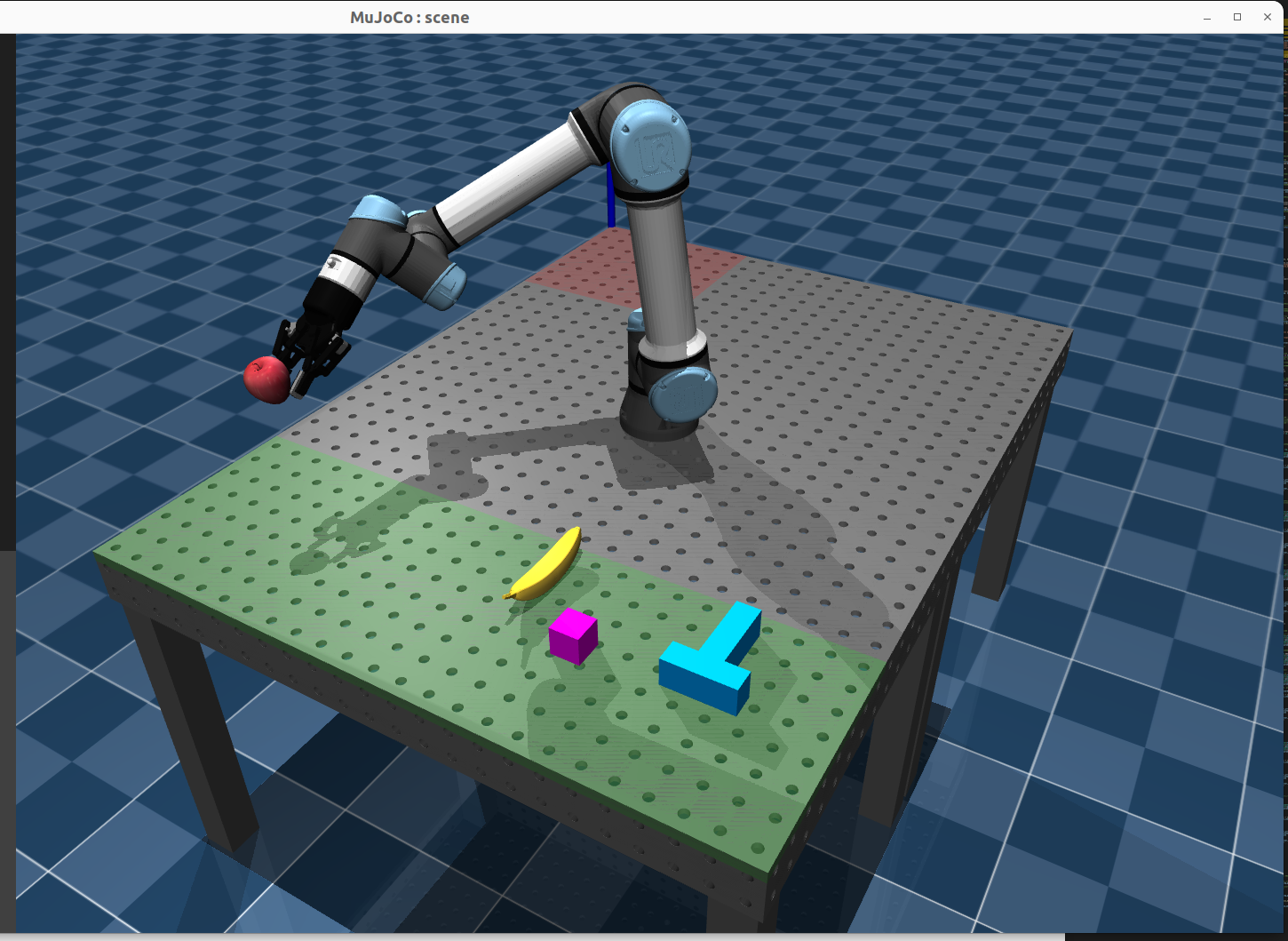Click the UR logo shoulder joint cap
The height and width of the screenshot is (941, 1288).
tap(651, 146)
